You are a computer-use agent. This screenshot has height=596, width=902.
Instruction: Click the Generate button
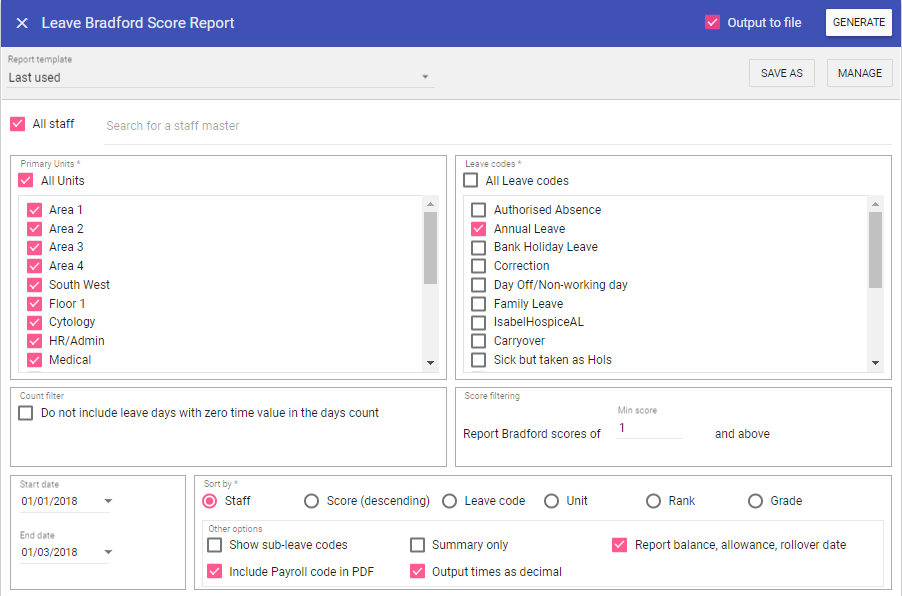coord(858,23)
